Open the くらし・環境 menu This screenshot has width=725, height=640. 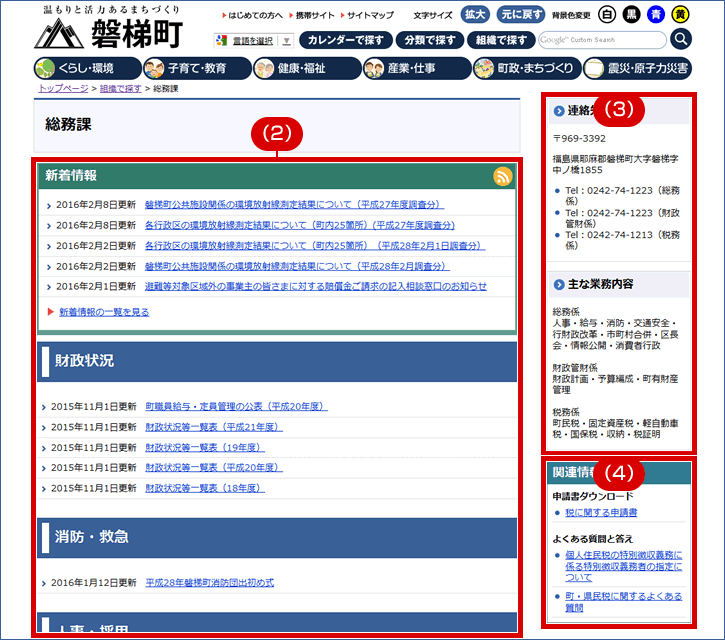point(88,68)
